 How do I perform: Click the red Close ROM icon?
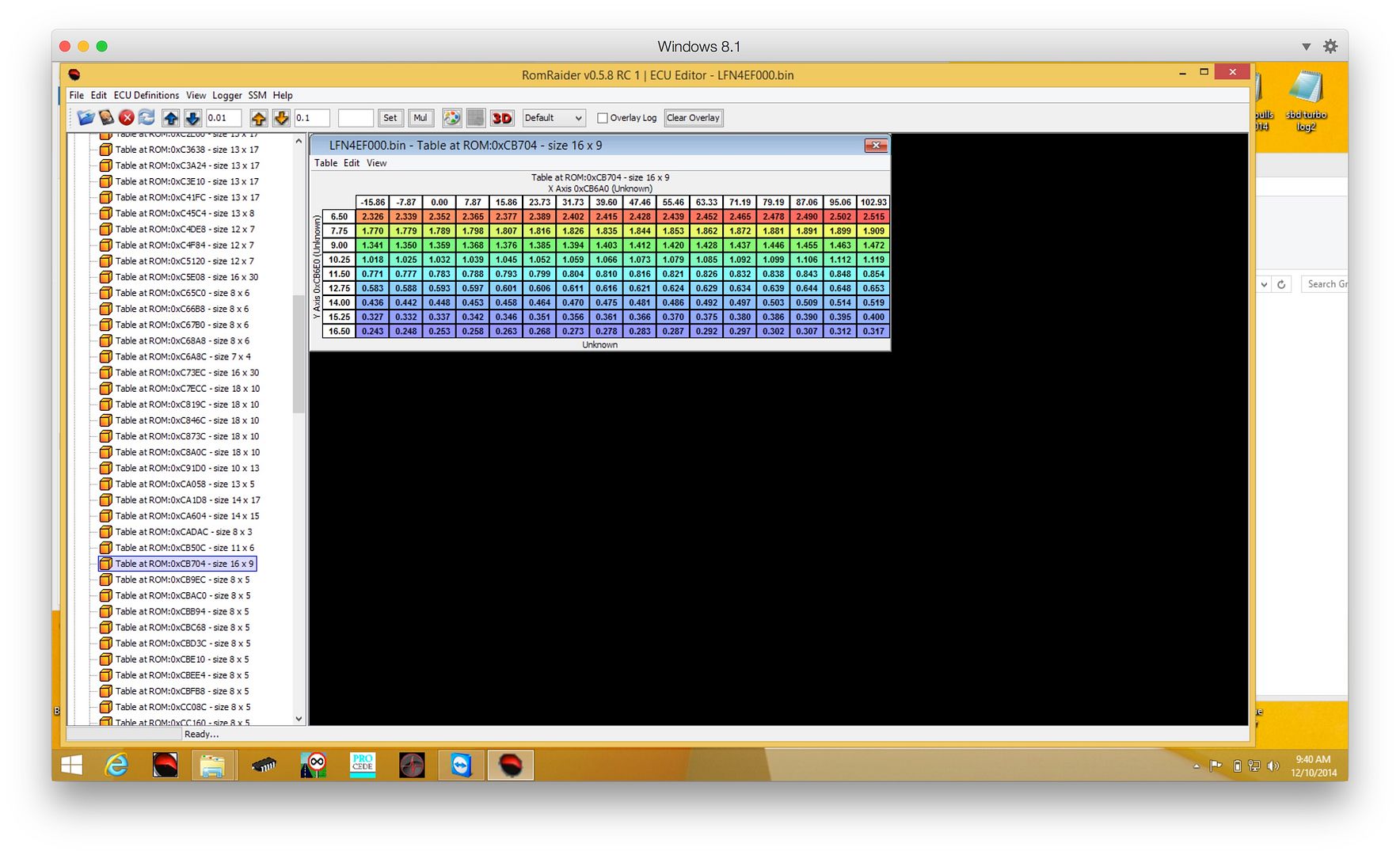click(x=127, y=118)
